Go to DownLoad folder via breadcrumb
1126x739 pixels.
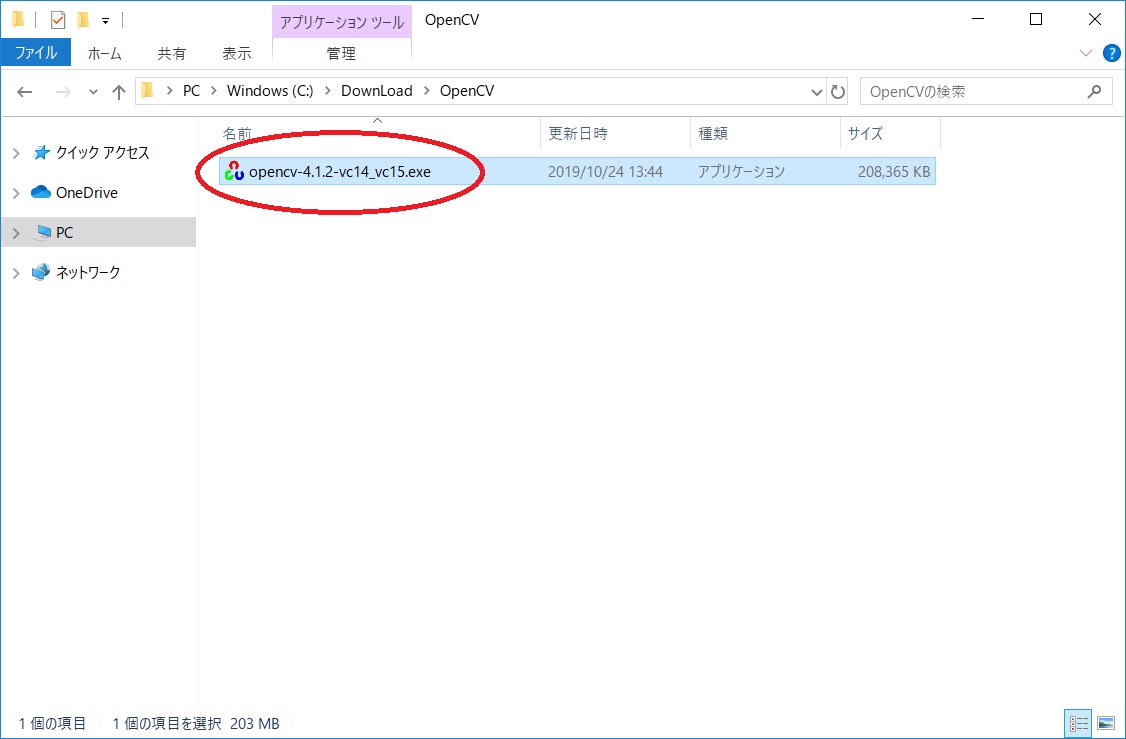377,90
